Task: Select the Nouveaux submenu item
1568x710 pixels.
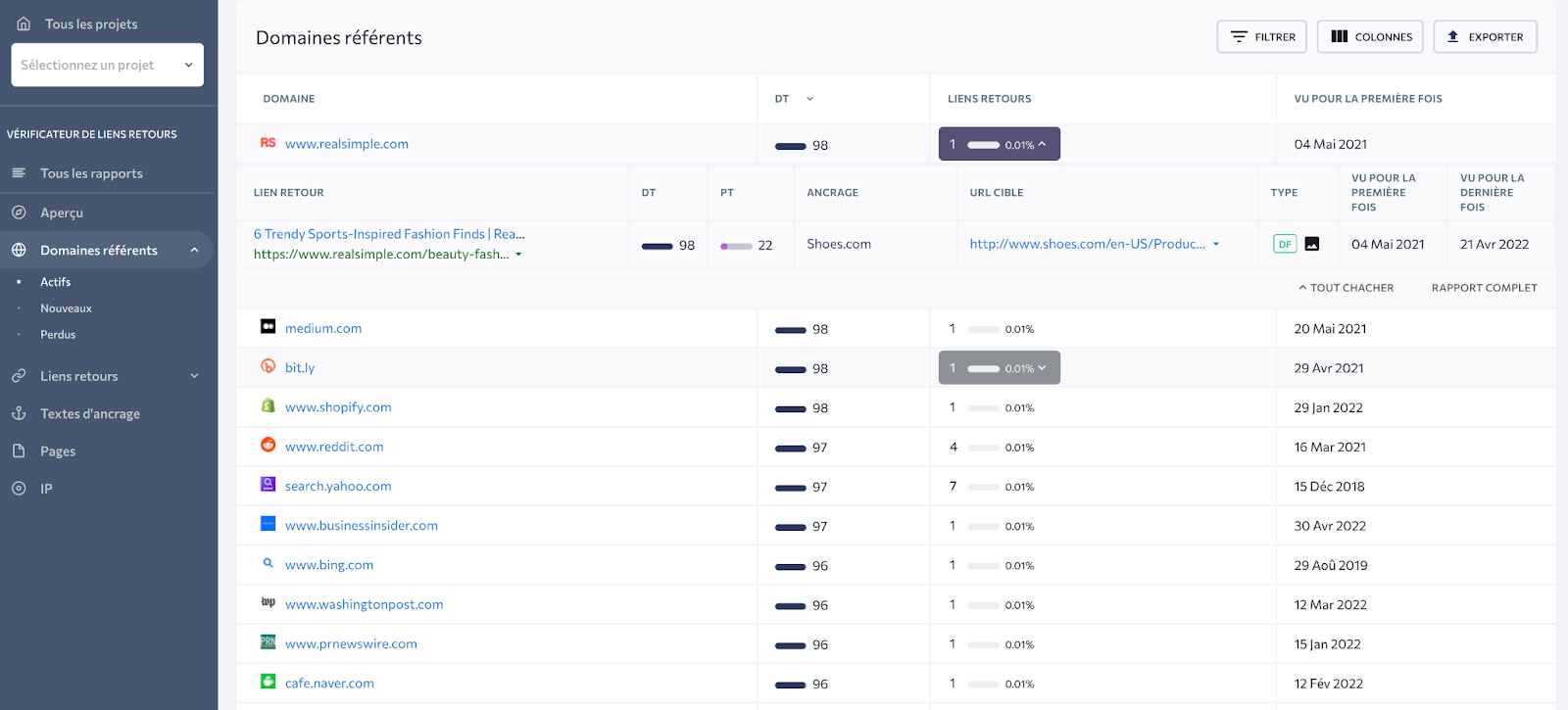Action: 66,308
